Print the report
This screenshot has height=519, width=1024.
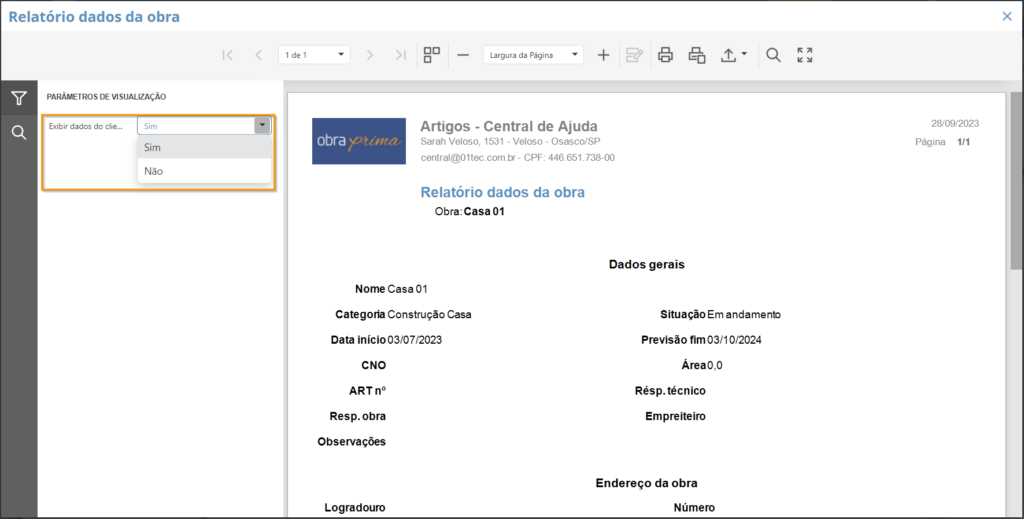click(665, 55)
